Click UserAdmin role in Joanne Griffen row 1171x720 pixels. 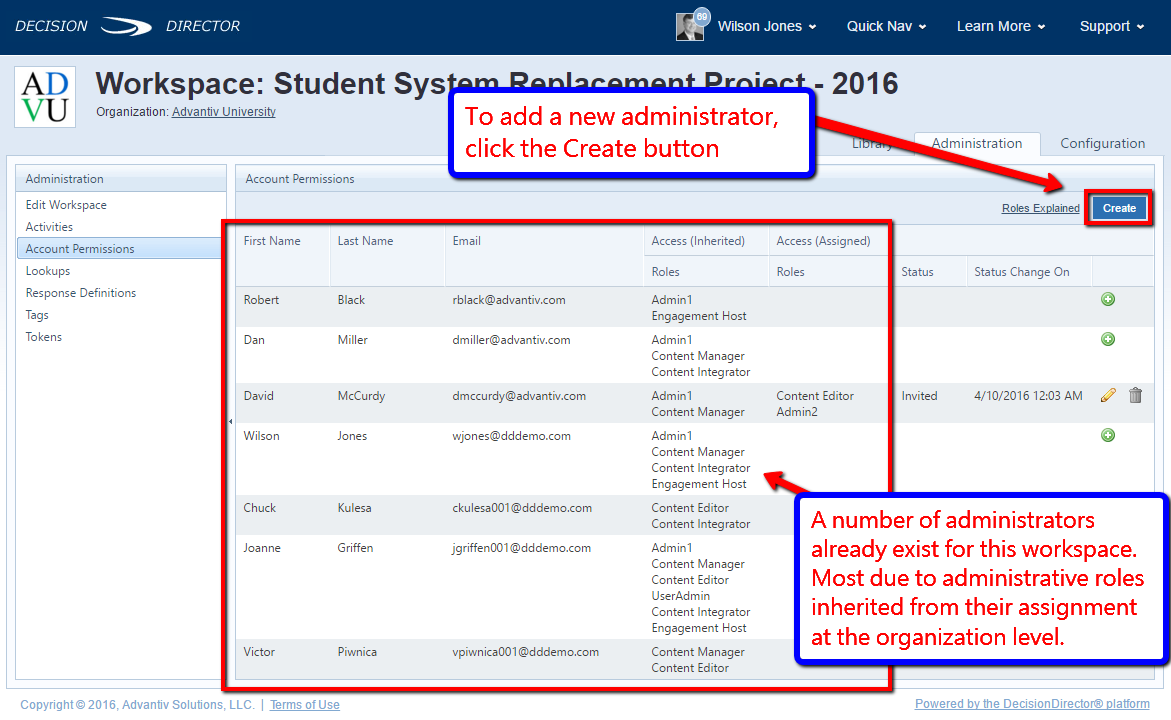tap(680, 596)
